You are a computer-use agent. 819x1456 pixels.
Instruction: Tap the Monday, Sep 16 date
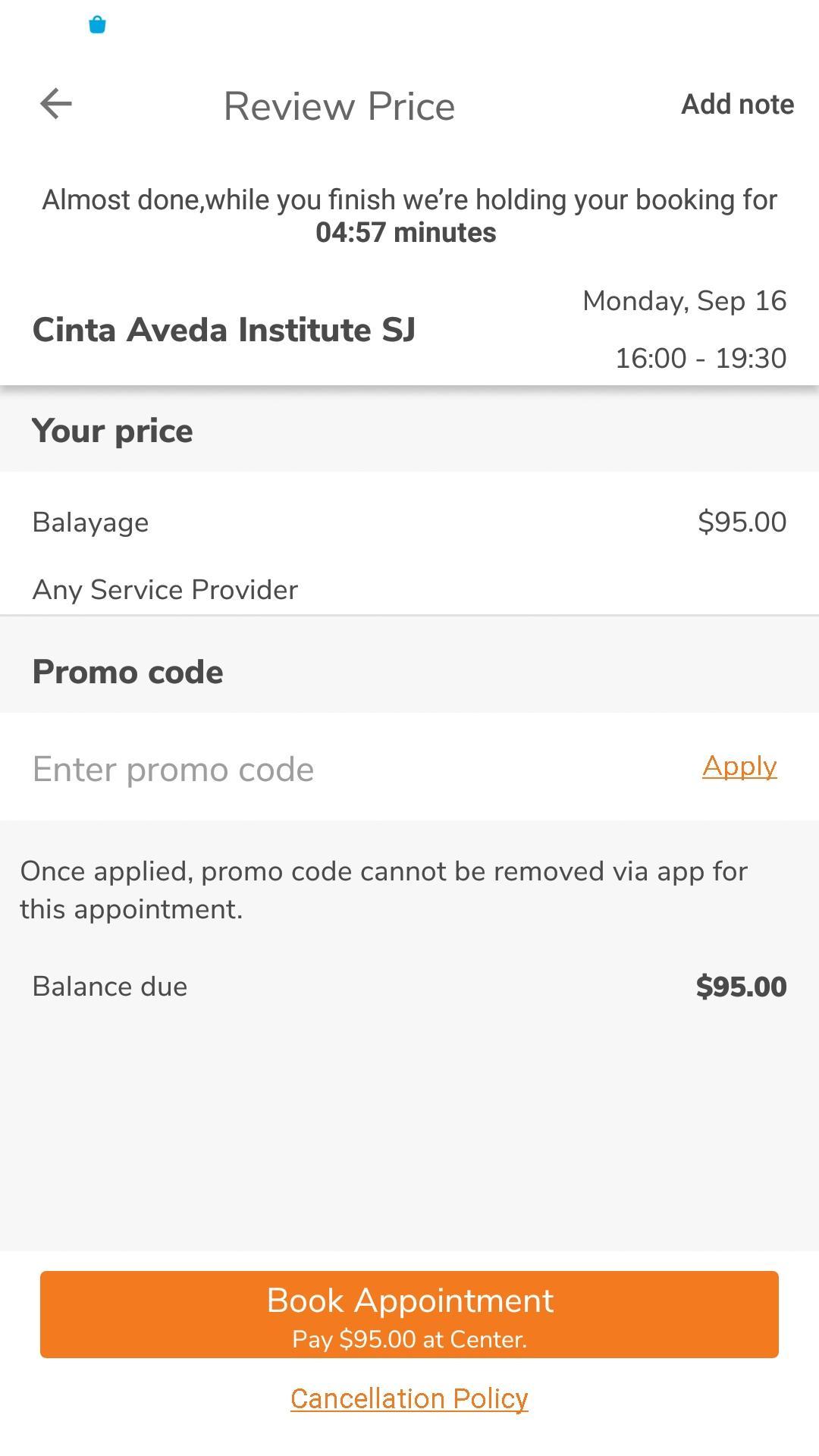coord(684,301)
